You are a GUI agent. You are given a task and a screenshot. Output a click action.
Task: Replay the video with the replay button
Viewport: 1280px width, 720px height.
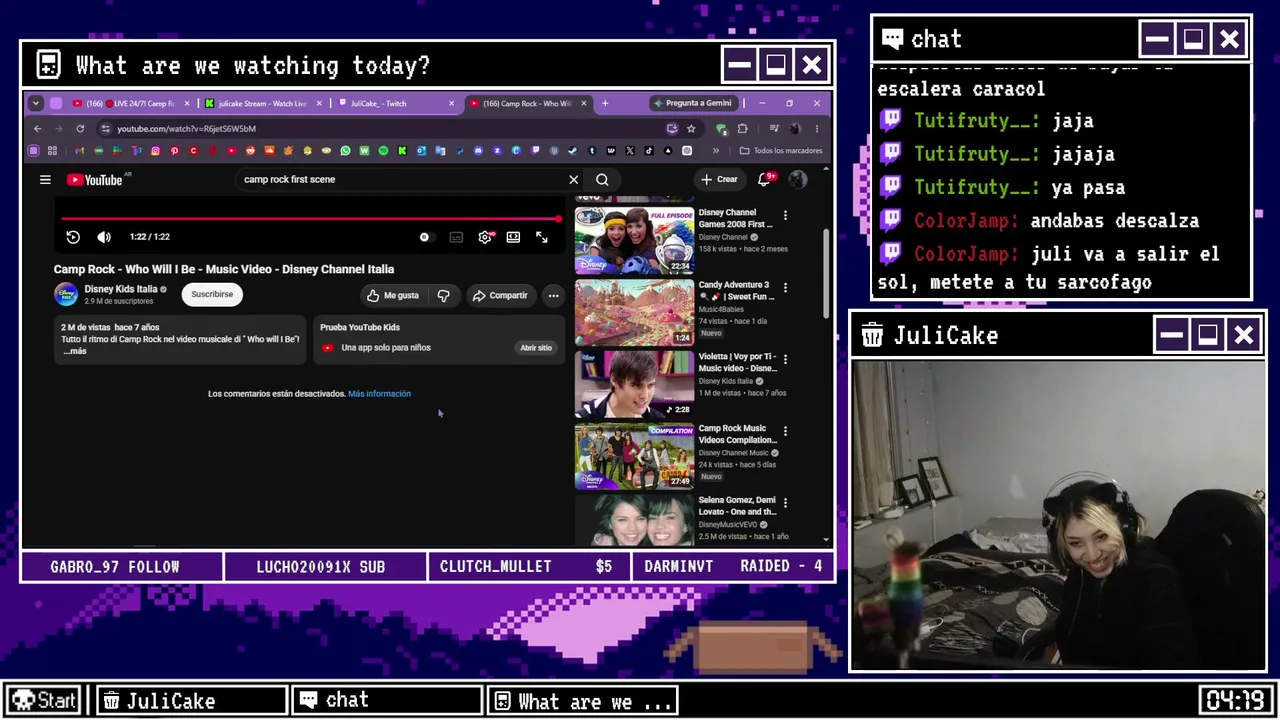point(73,237)
